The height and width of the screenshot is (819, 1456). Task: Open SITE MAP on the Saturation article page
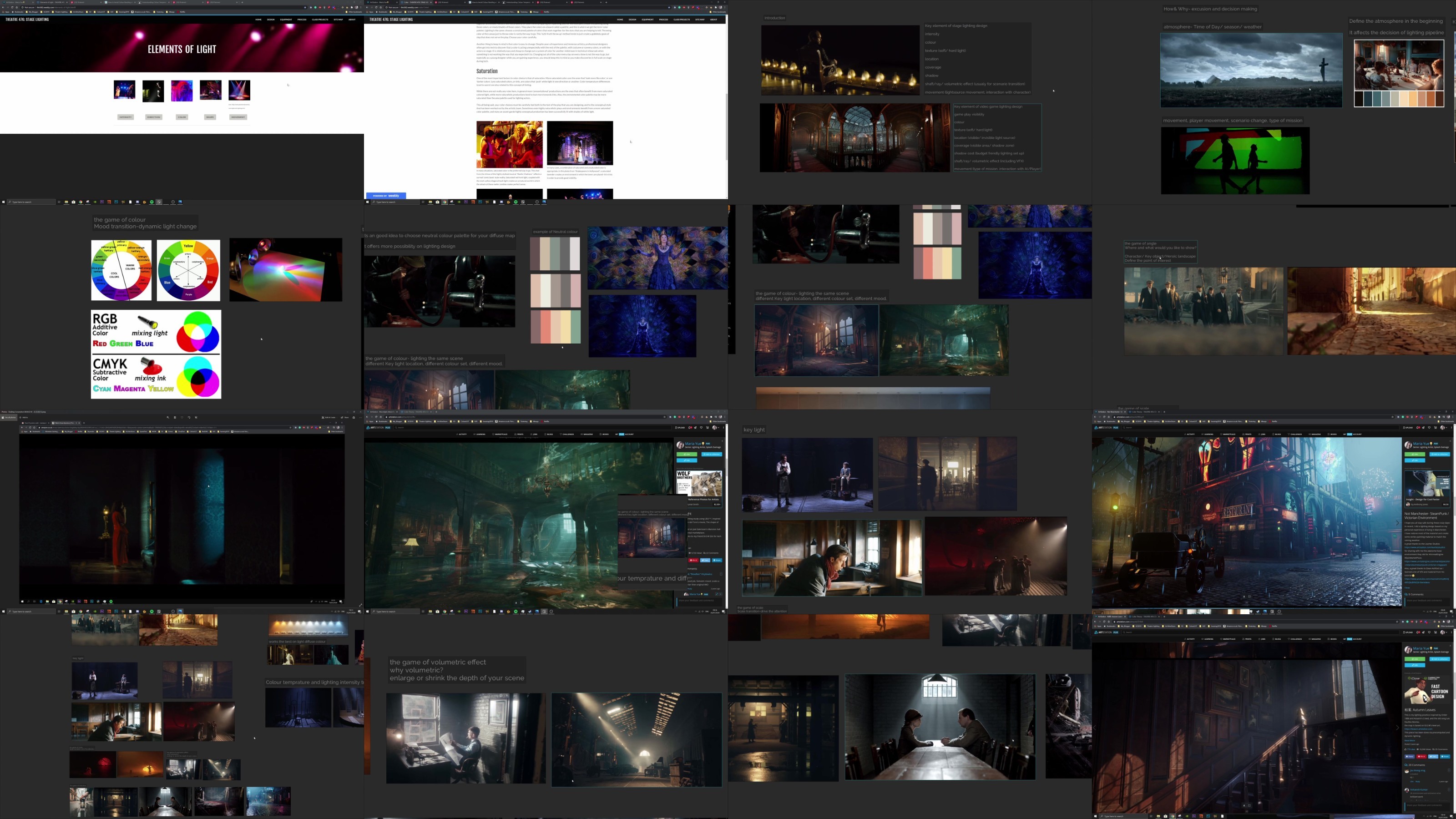pyautogui.click(x=700, y=20)
